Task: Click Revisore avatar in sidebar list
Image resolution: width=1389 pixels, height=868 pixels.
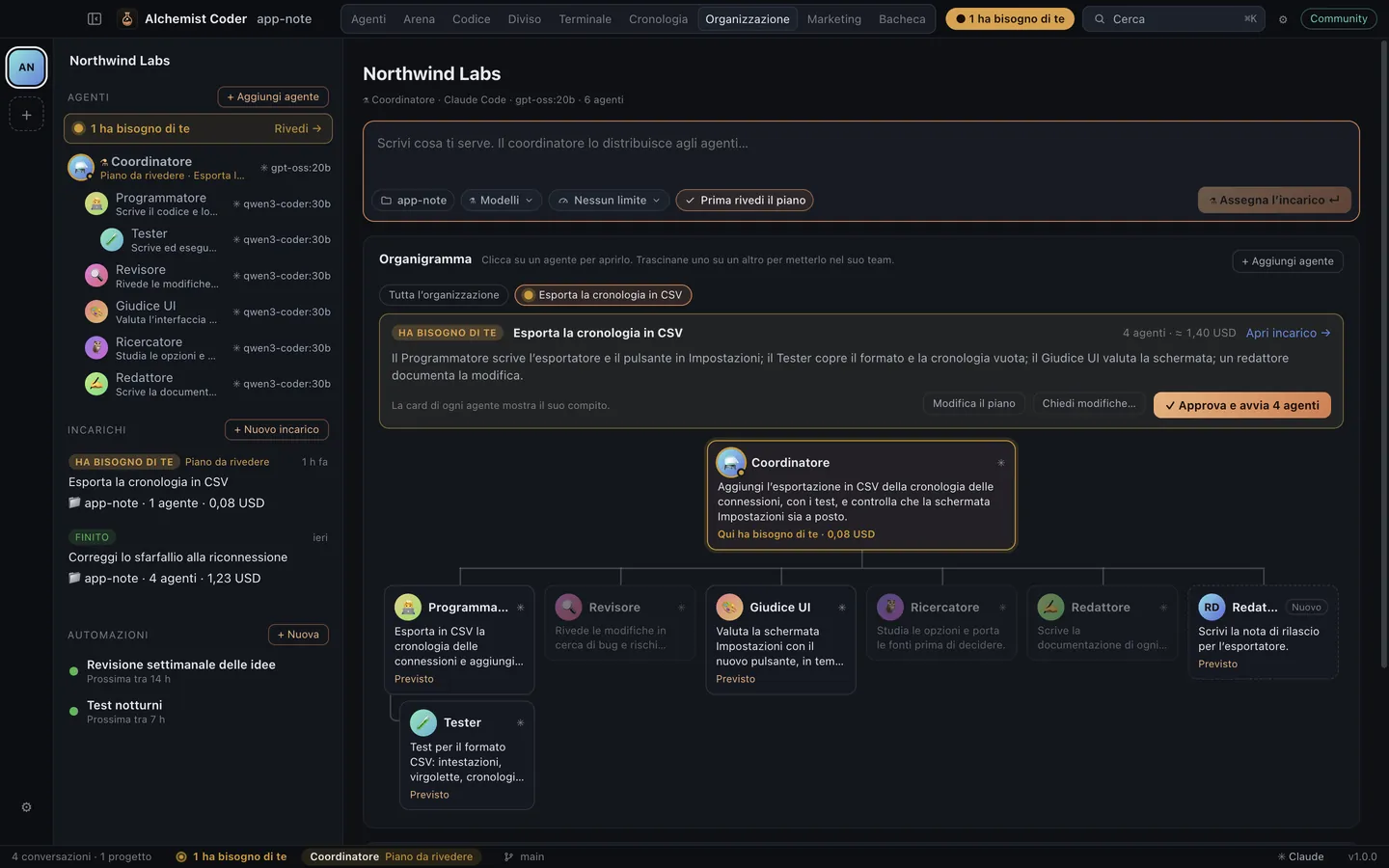Action: tap(96, 276)
